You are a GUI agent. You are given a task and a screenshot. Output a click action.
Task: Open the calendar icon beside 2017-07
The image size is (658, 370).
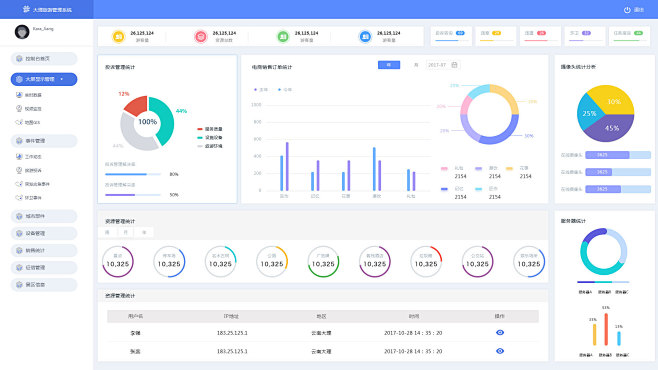454,65
